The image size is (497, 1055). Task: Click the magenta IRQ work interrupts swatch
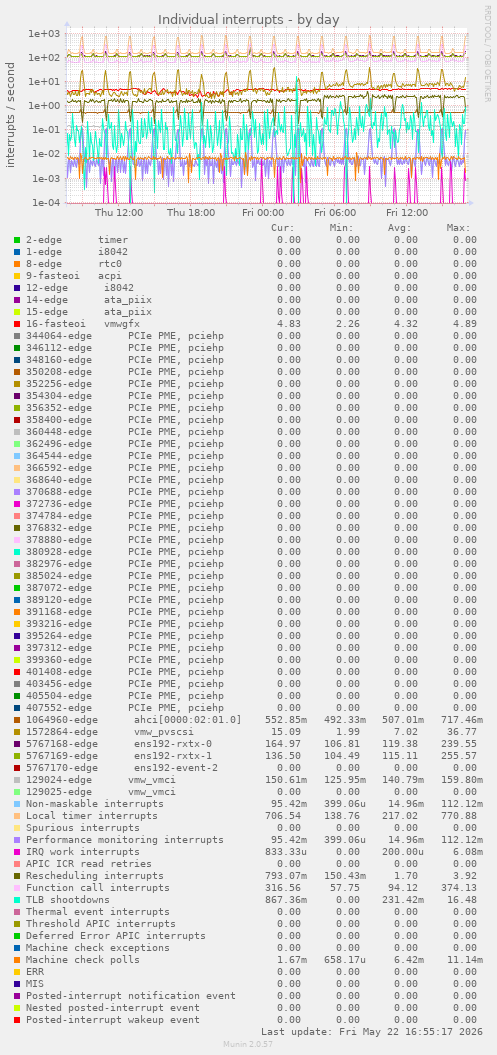17,852
